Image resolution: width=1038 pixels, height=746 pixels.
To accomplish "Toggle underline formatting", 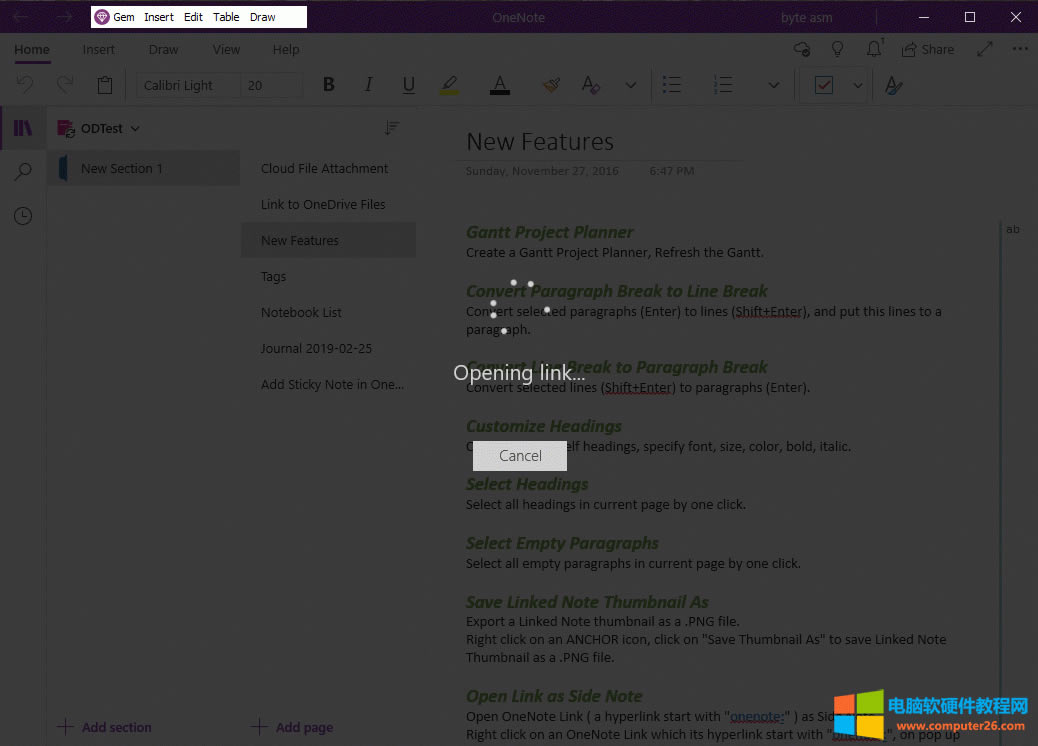I will pyautogui.click(x=408, y=85).
